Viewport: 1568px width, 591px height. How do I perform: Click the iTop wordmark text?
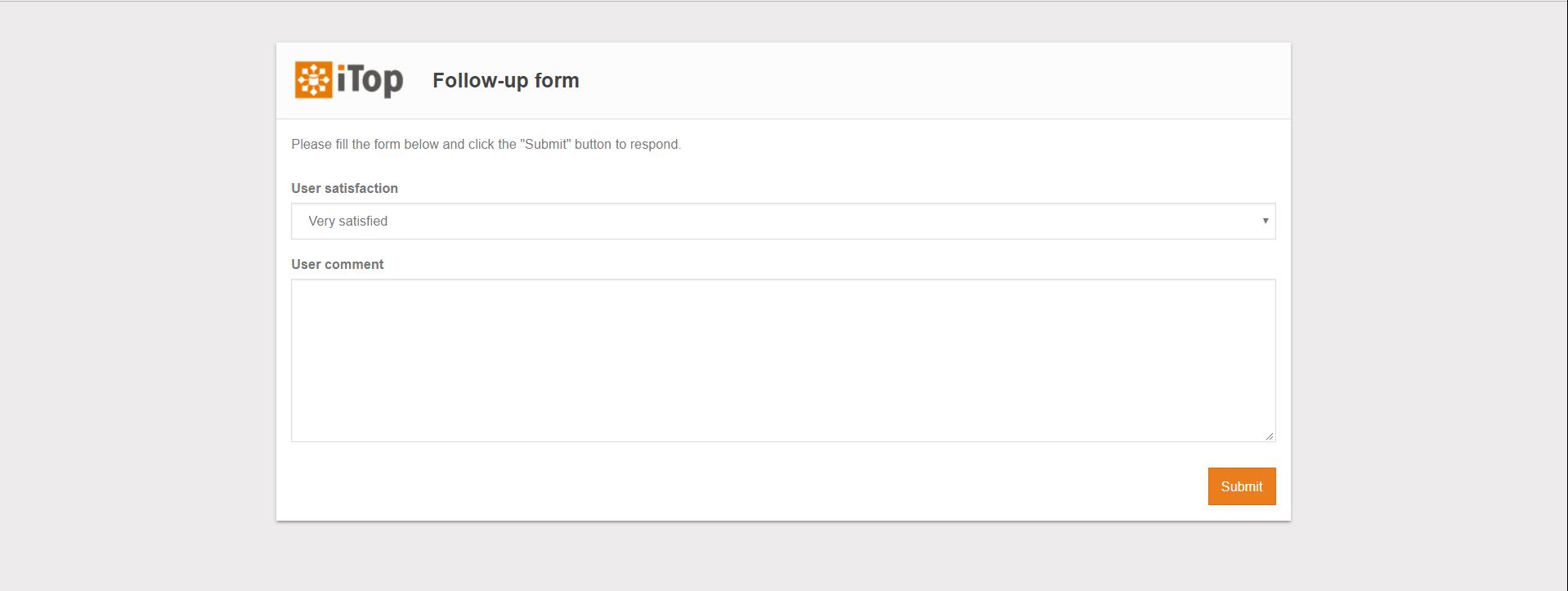pyautogui.click(x=370, y=80)
